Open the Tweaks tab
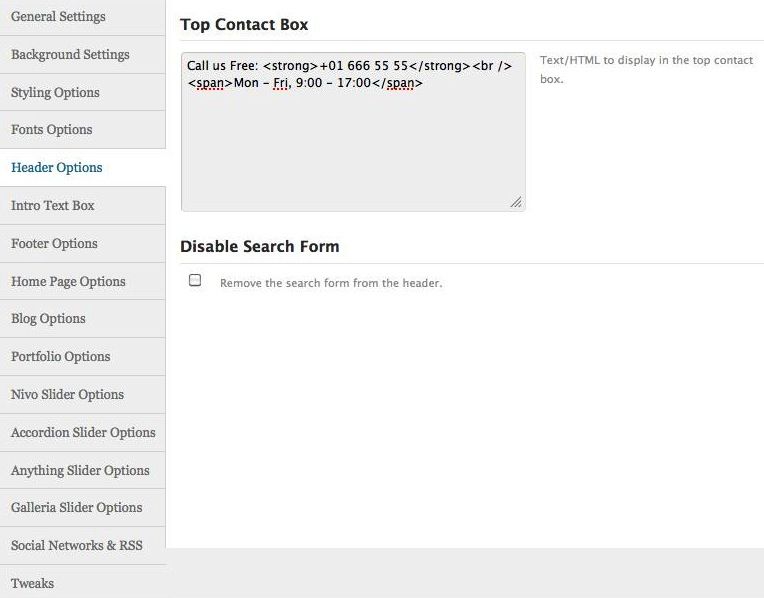Viewport: 764px width, 598px height. pos(32,583)
